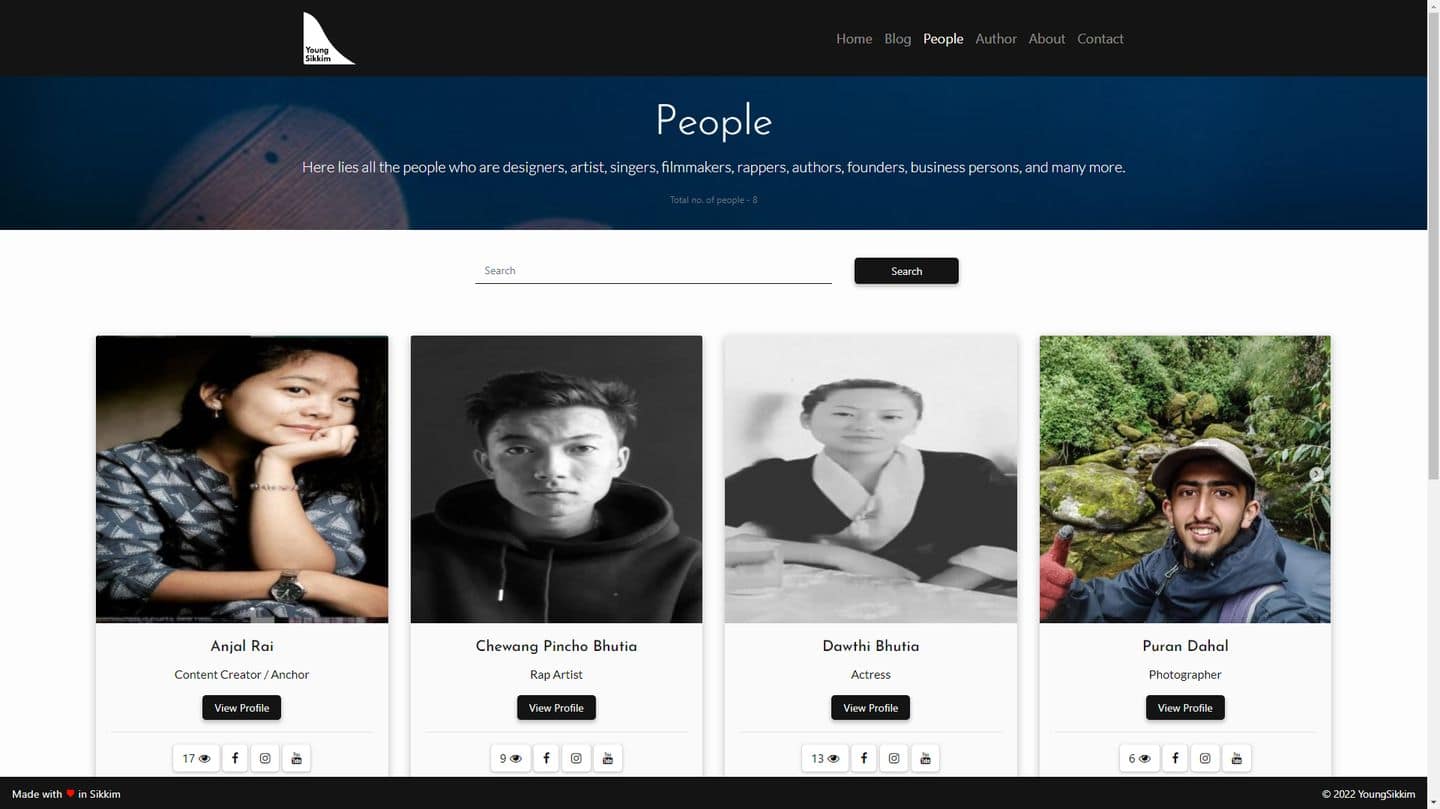Open Anjal Rai's YouTube icon
The image size is (1440, 809).
[x=296, y=758]
